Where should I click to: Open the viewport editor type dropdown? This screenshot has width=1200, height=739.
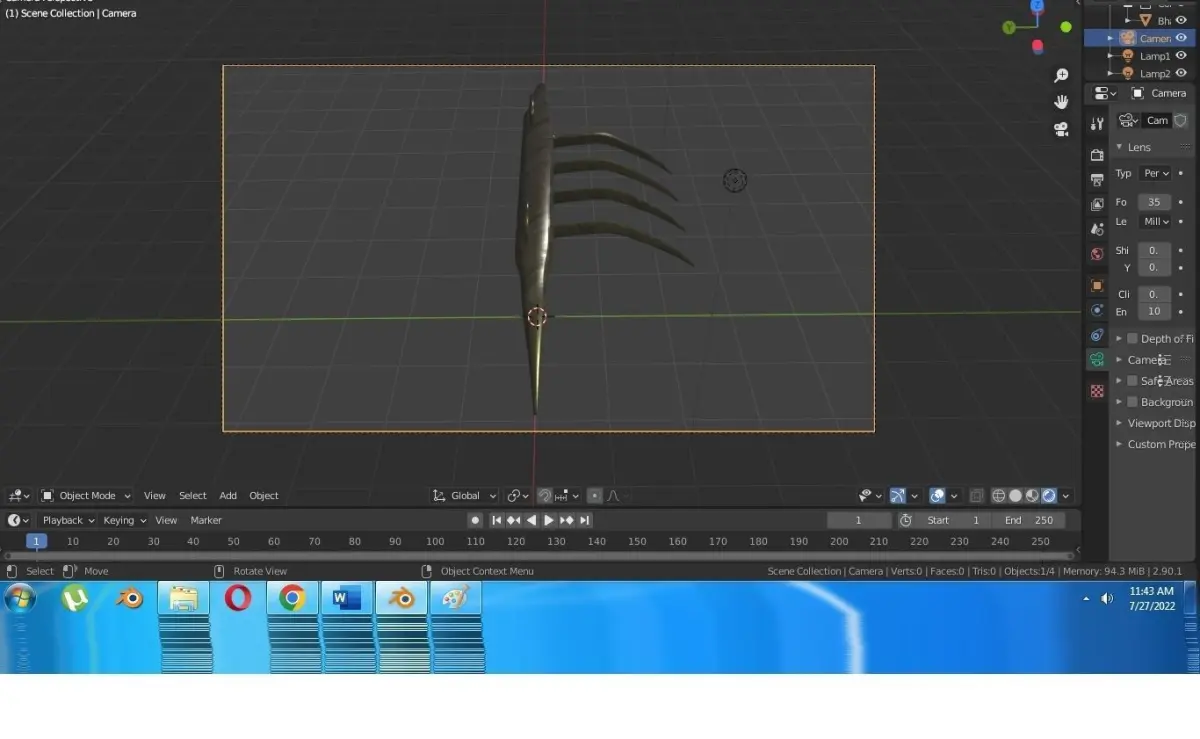click(x=19, y=496)
